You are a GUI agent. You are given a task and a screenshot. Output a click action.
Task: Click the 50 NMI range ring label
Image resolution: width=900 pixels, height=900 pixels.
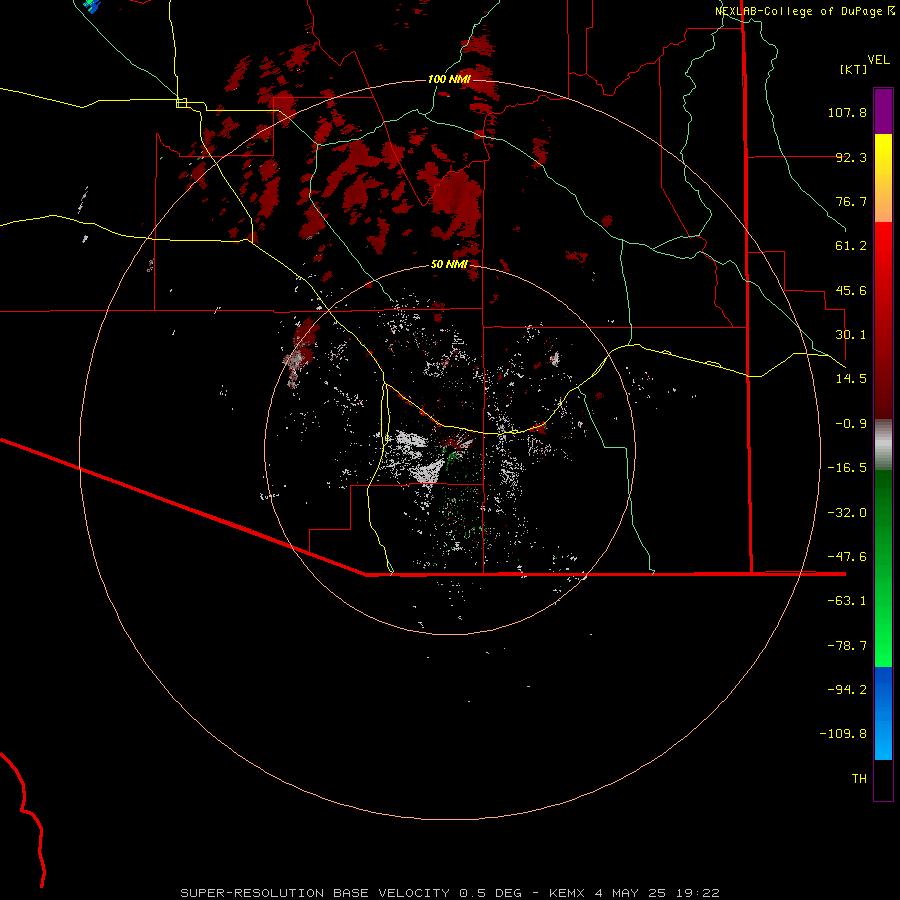click(x=449, y=265)
